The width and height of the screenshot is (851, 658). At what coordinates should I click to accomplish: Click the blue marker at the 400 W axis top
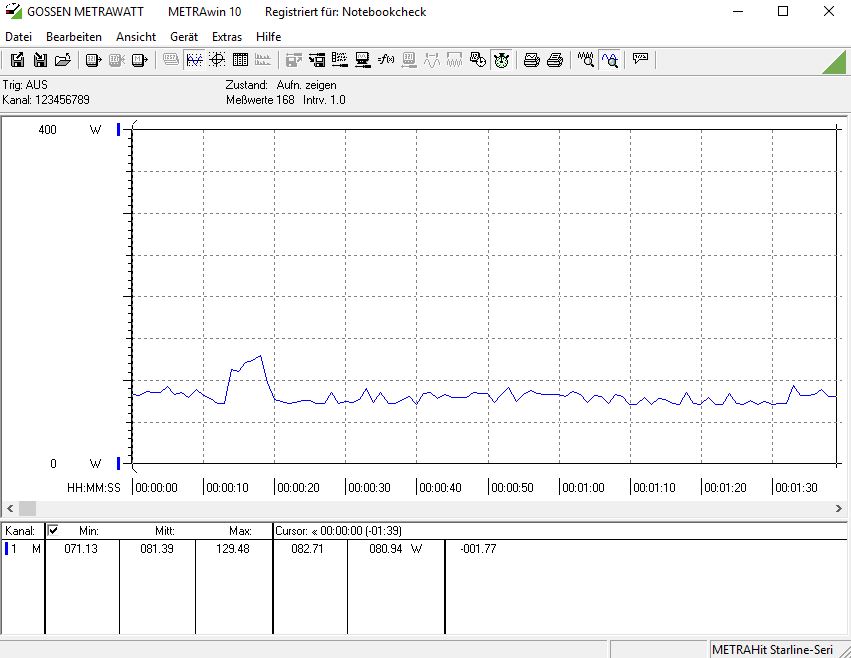pos(118,129)
